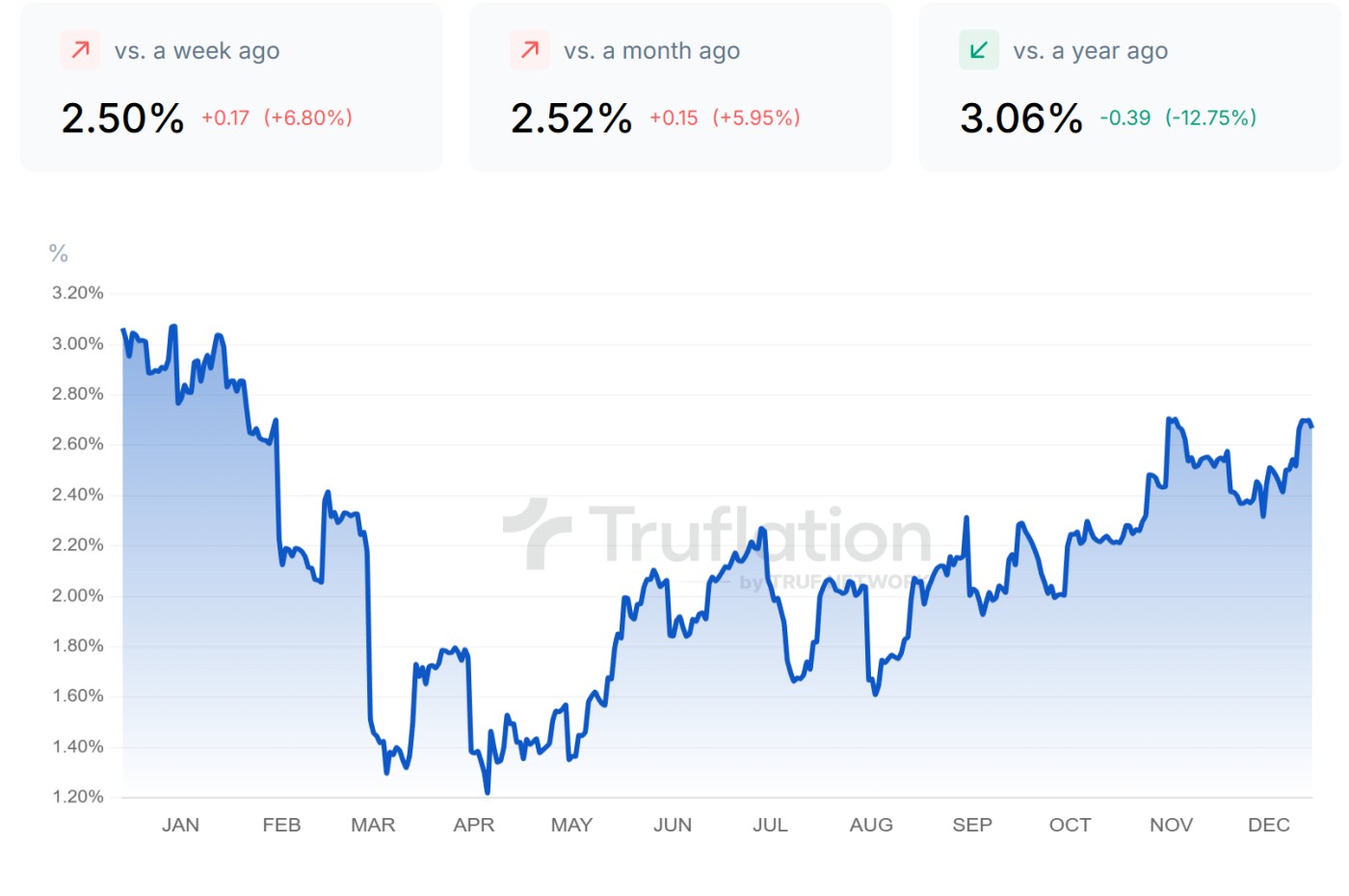
Task: Click the red up arrow icon in the week card
Action: [x=81, y=49]
